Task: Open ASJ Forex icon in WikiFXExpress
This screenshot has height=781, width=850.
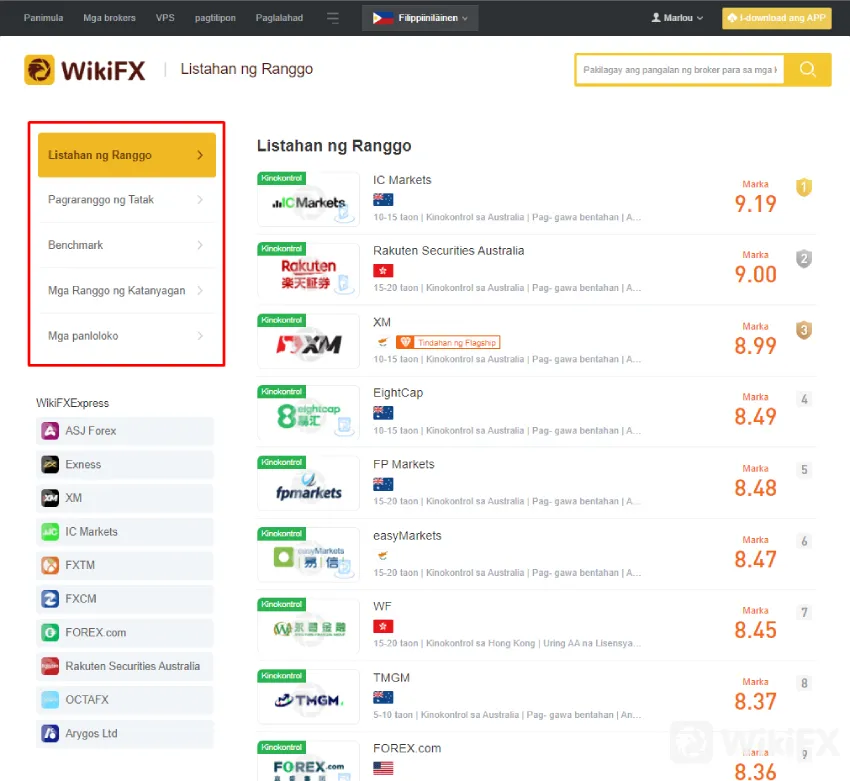Action: [x=50, y=431]
